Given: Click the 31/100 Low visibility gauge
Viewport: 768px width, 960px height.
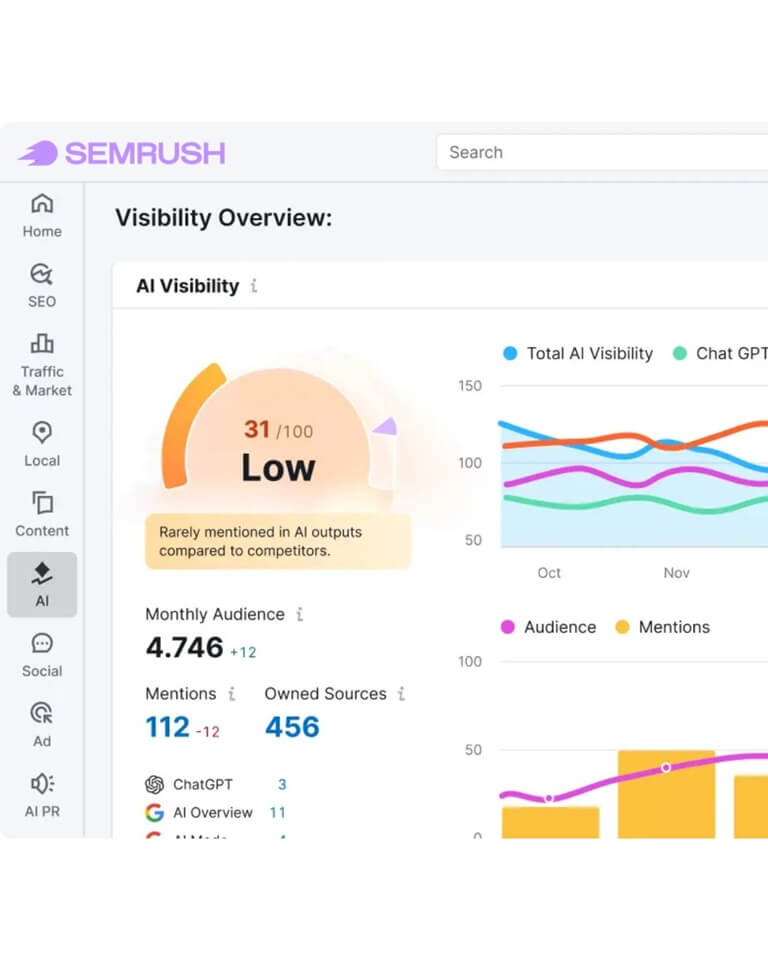Looking at the screenshot, I should 279,429.
